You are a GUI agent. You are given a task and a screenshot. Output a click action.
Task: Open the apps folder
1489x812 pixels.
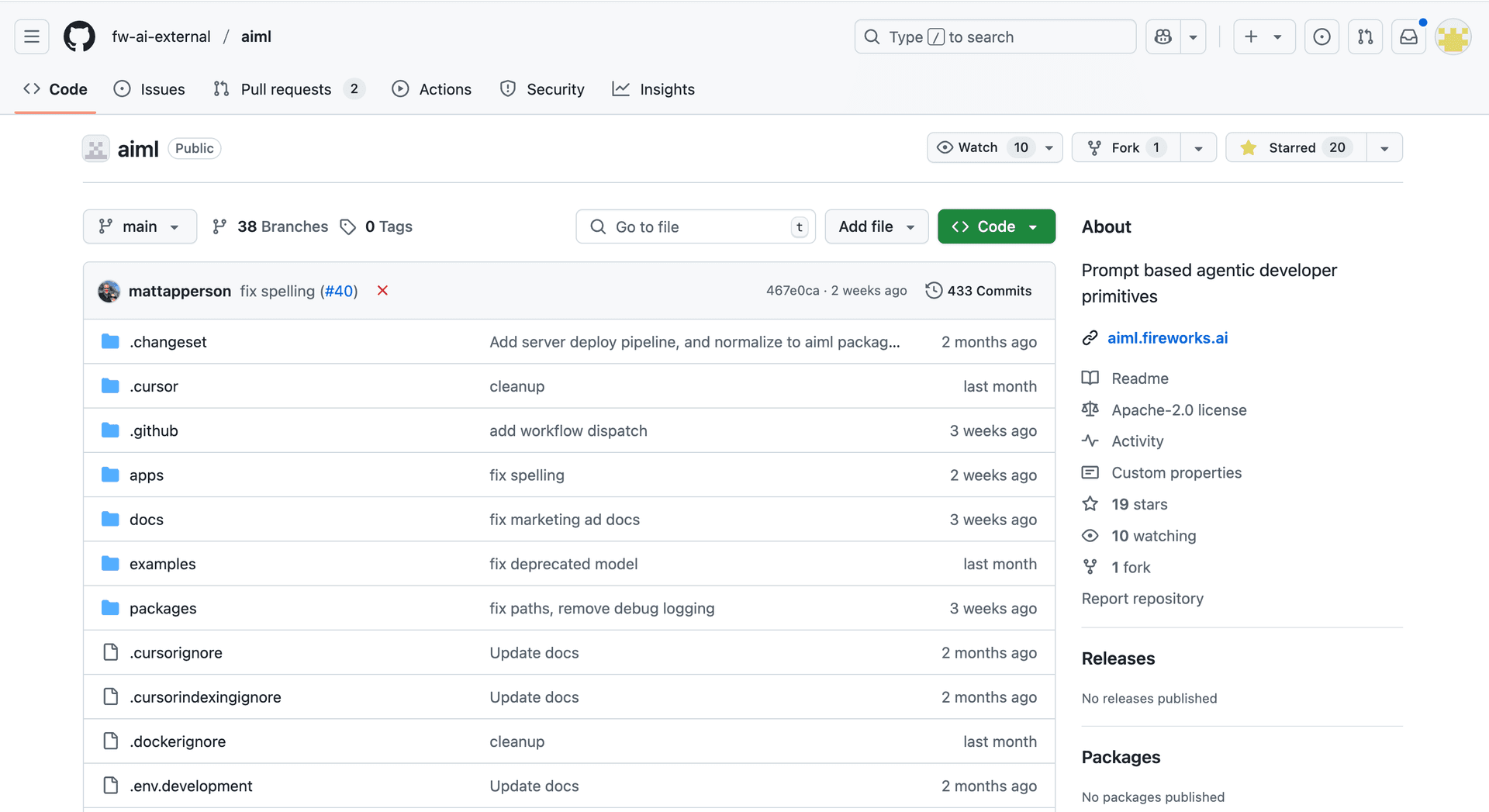(x=147, y=475)
